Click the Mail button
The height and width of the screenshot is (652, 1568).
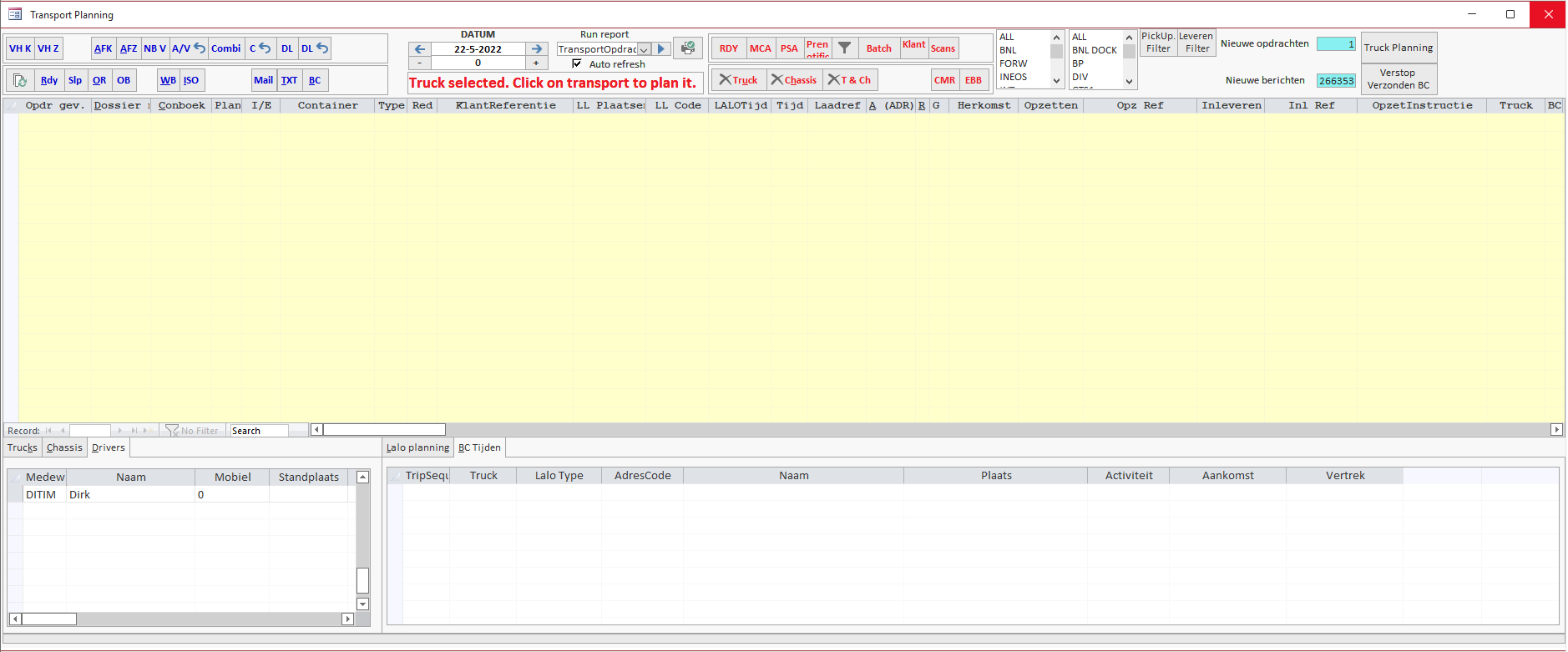click(264, 80)
